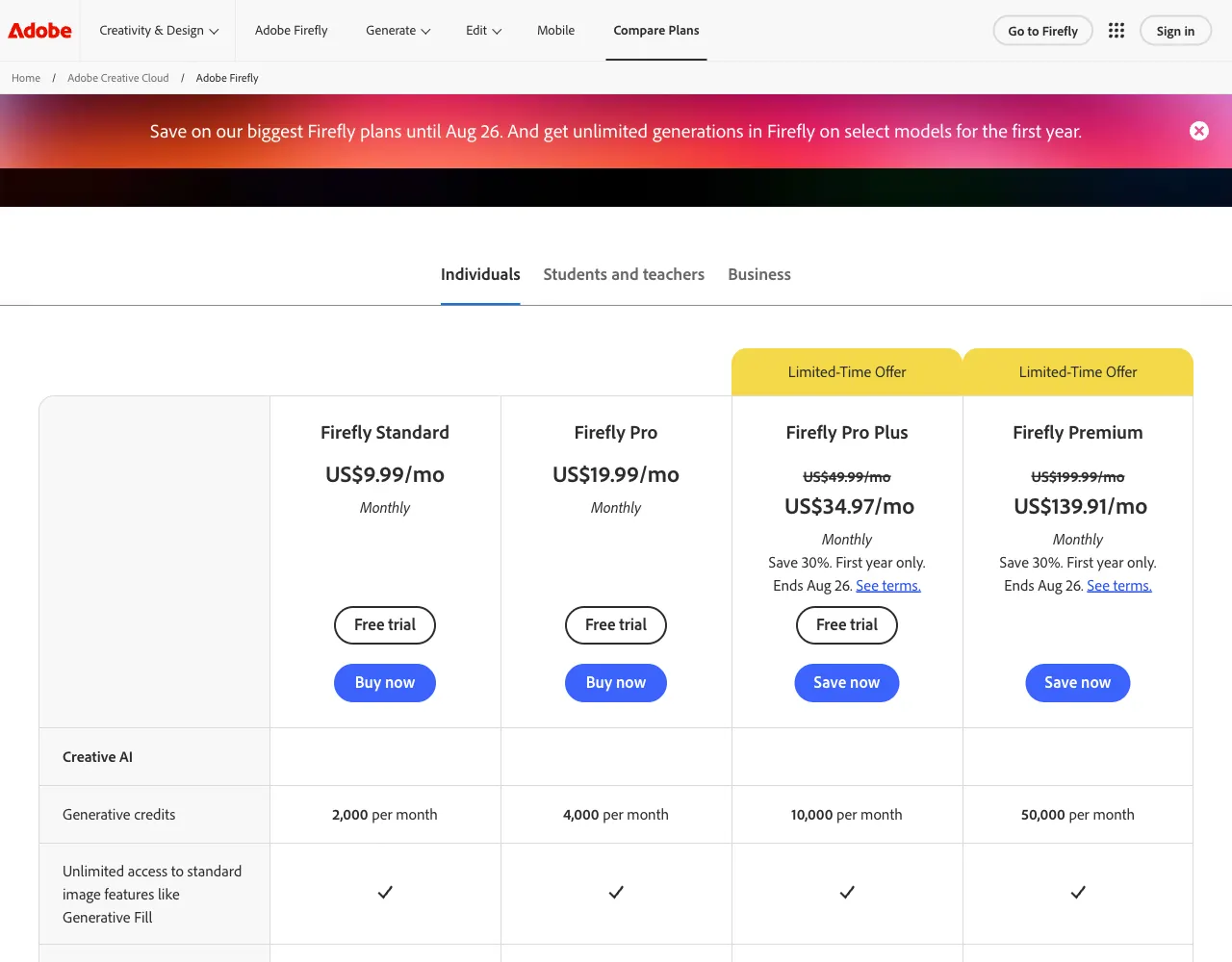
Task: Expand Creativity & Design menu
Action: pyautogui.click(x=159, y=31)
